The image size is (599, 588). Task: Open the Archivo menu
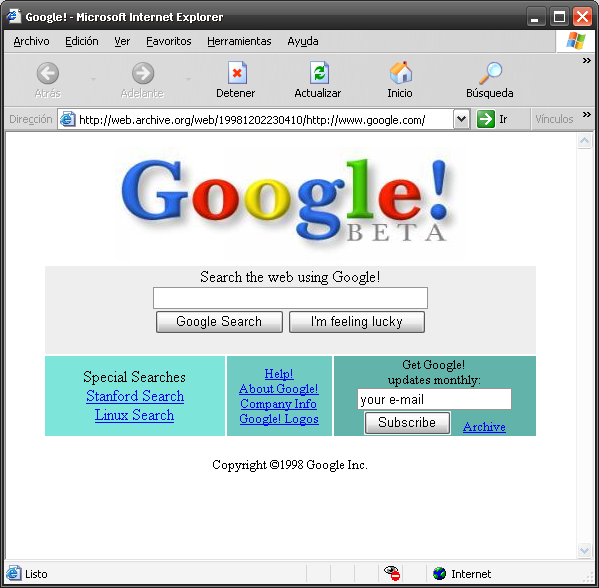31,41
